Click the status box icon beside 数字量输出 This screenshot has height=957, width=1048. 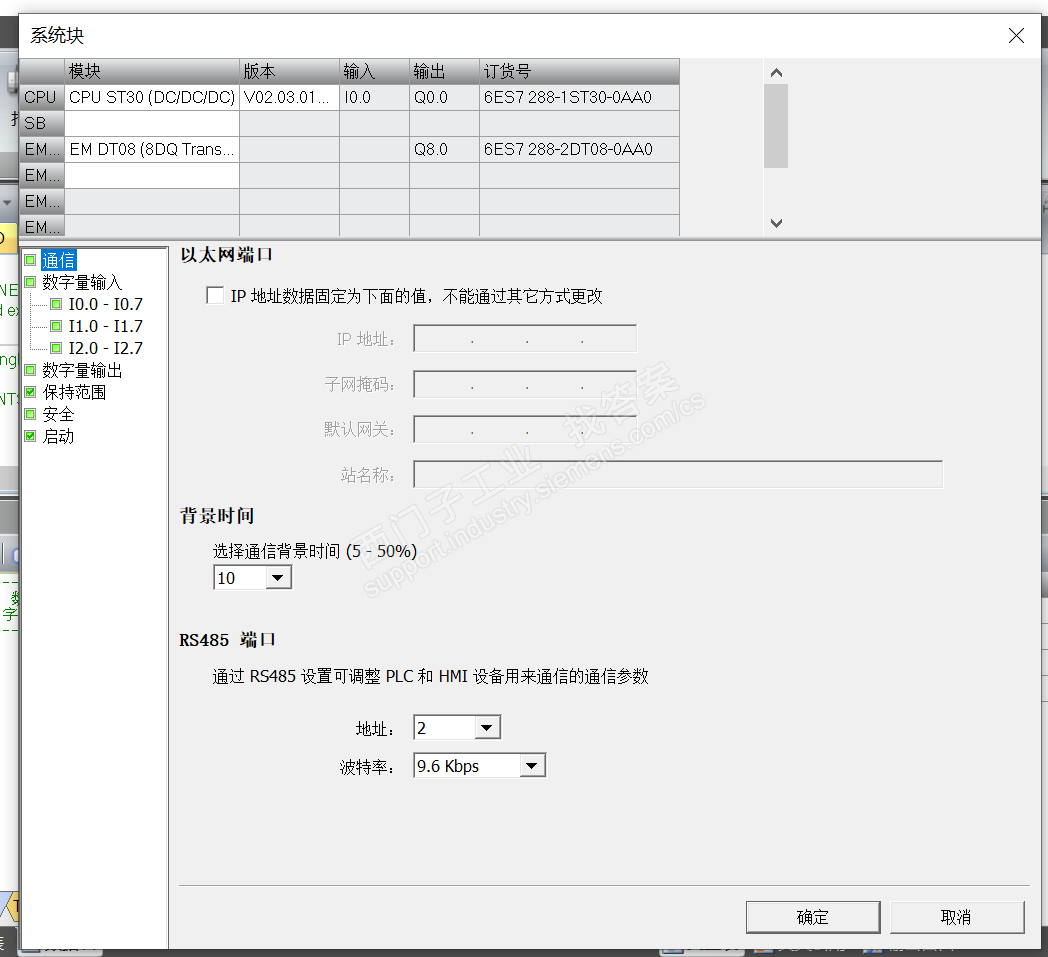(30, 370)
